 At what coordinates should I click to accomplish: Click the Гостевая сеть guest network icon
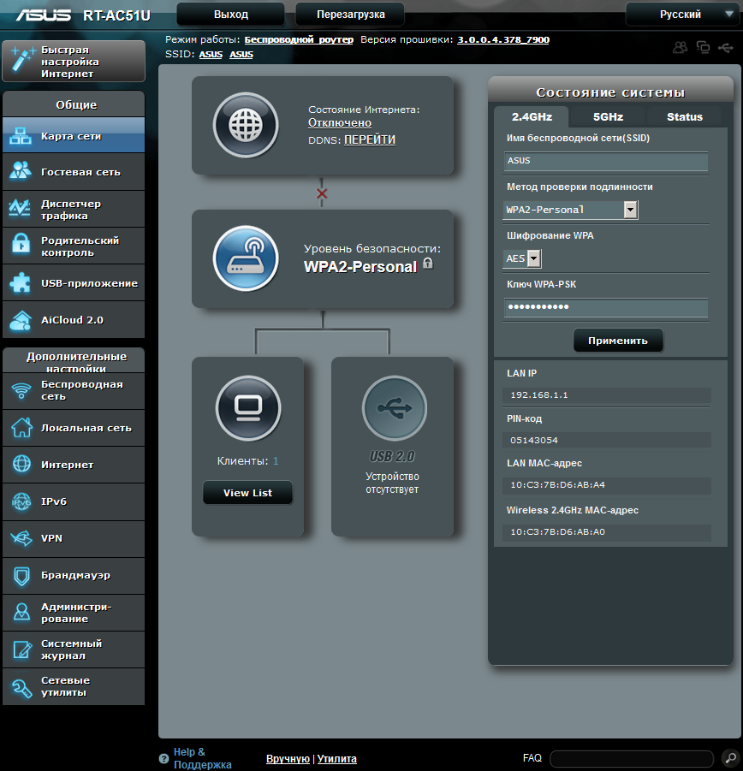(21, 171)
